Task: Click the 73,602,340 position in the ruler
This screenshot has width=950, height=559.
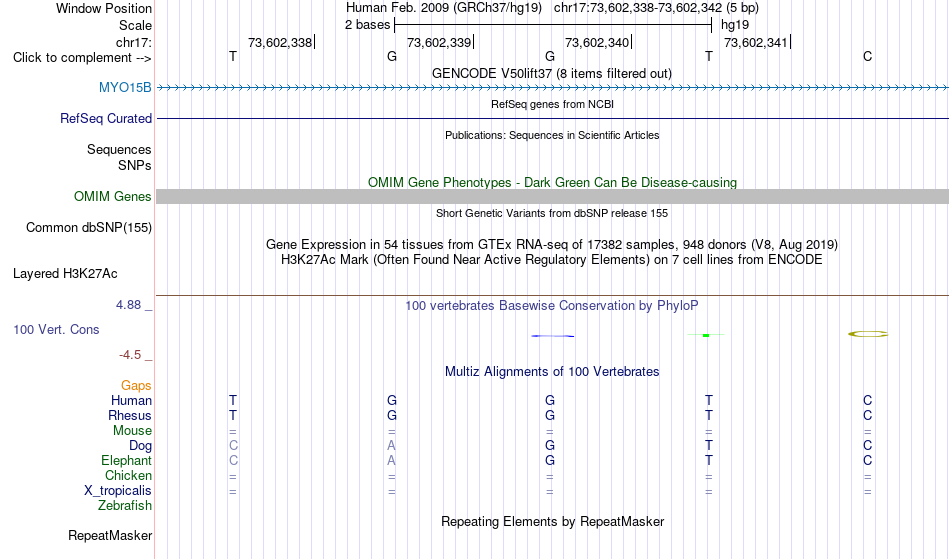Action: pyautogui.click(x=597, y=43)
